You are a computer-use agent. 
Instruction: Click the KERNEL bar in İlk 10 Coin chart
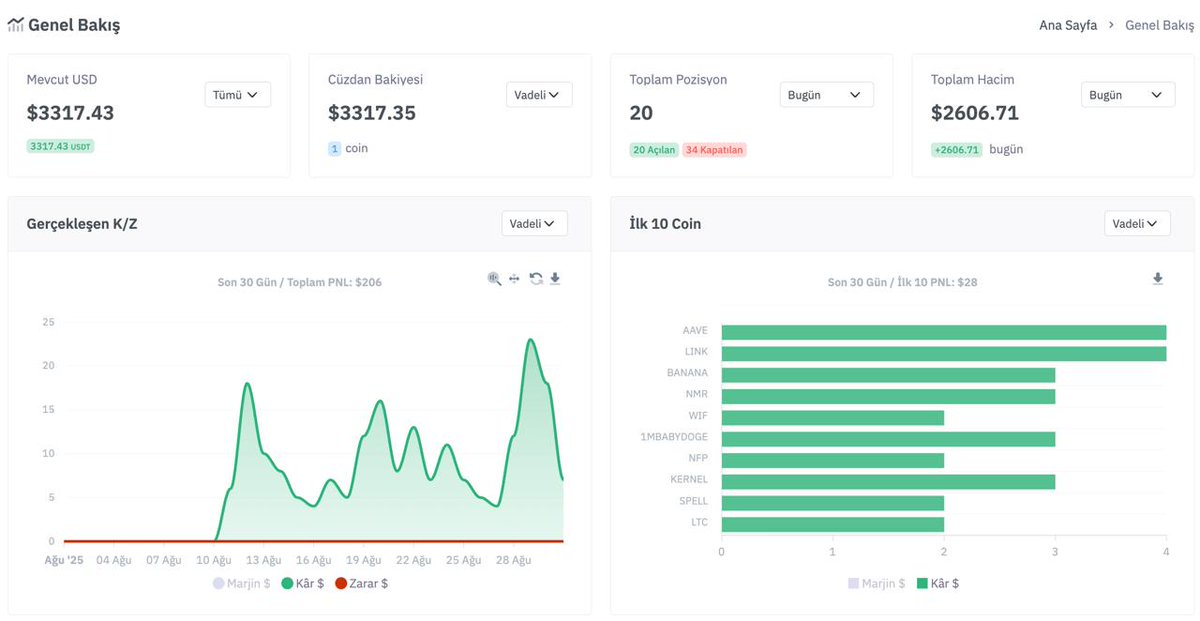888,481
